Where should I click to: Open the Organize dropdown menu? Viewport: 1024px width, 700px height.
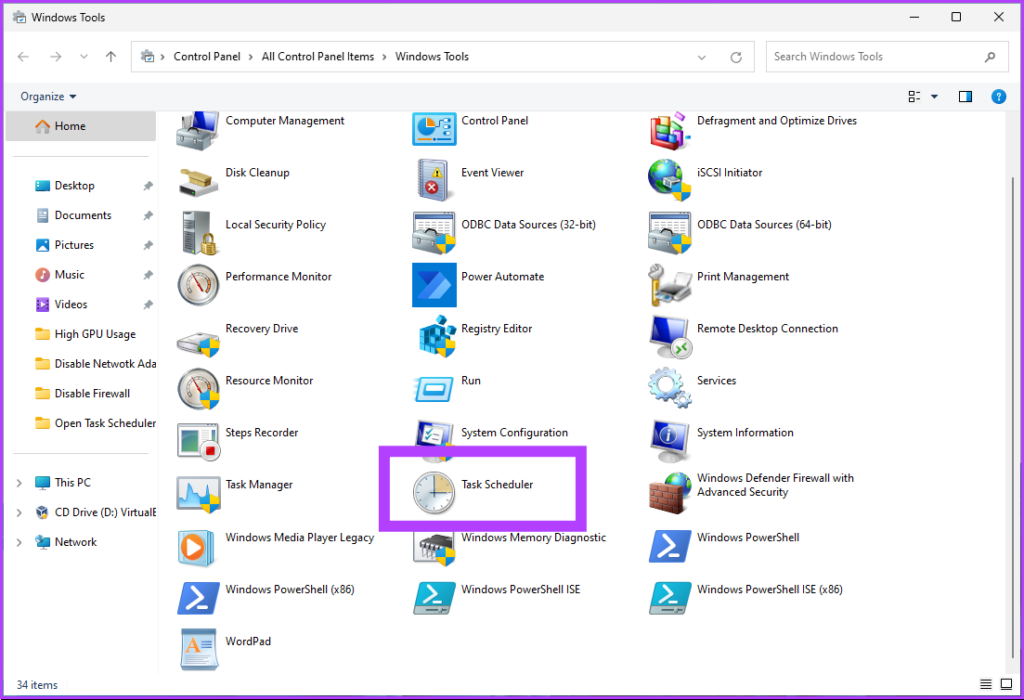[x=48, y=97]
